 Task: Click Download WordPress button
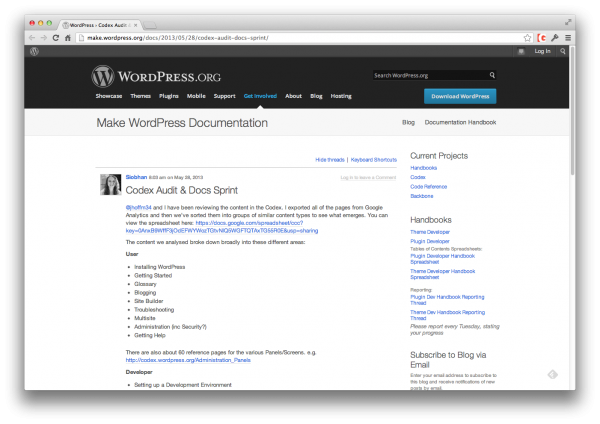click(460, 96)
